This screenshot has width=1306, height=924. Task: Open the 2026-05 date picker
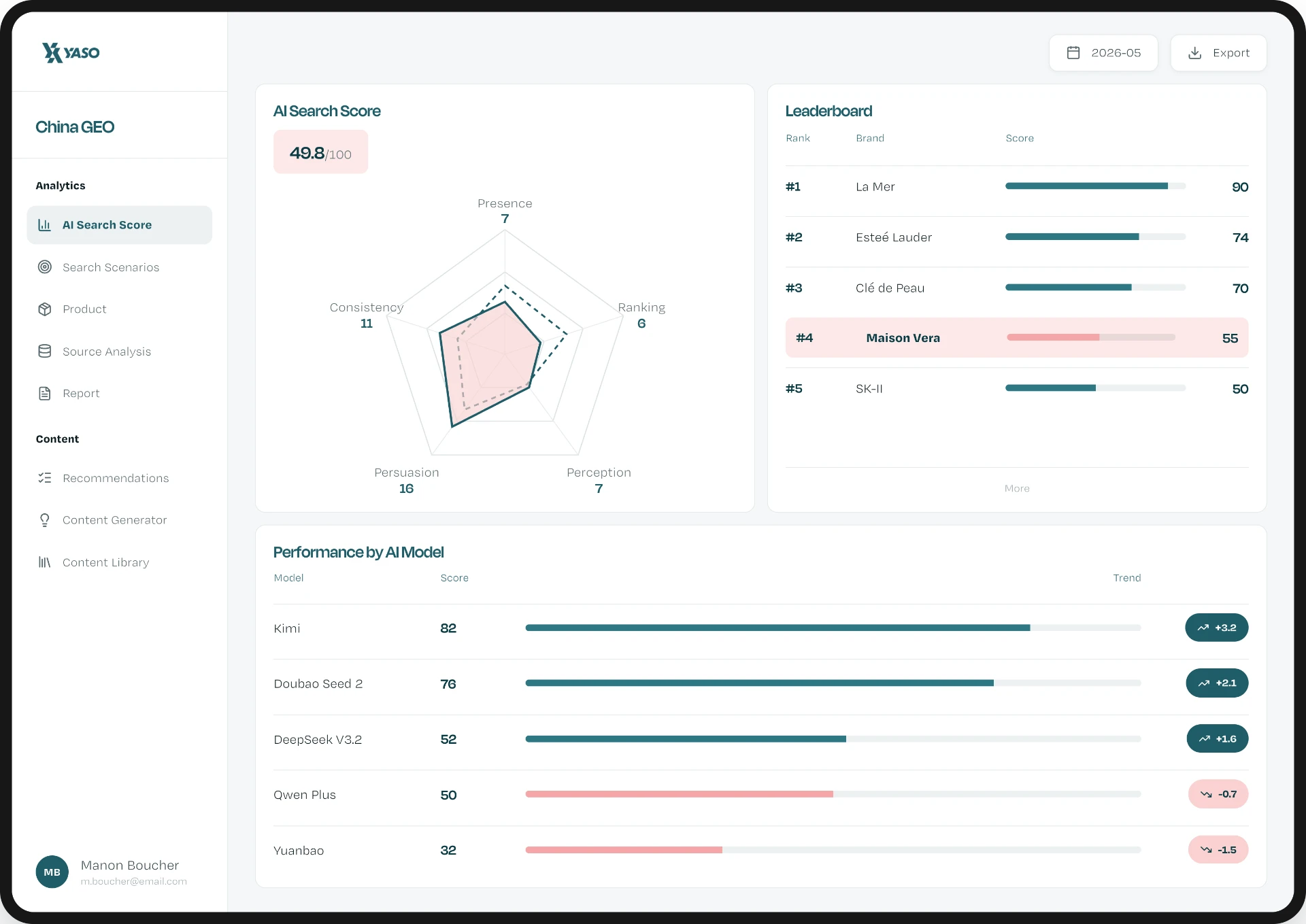click(1103, 52)
